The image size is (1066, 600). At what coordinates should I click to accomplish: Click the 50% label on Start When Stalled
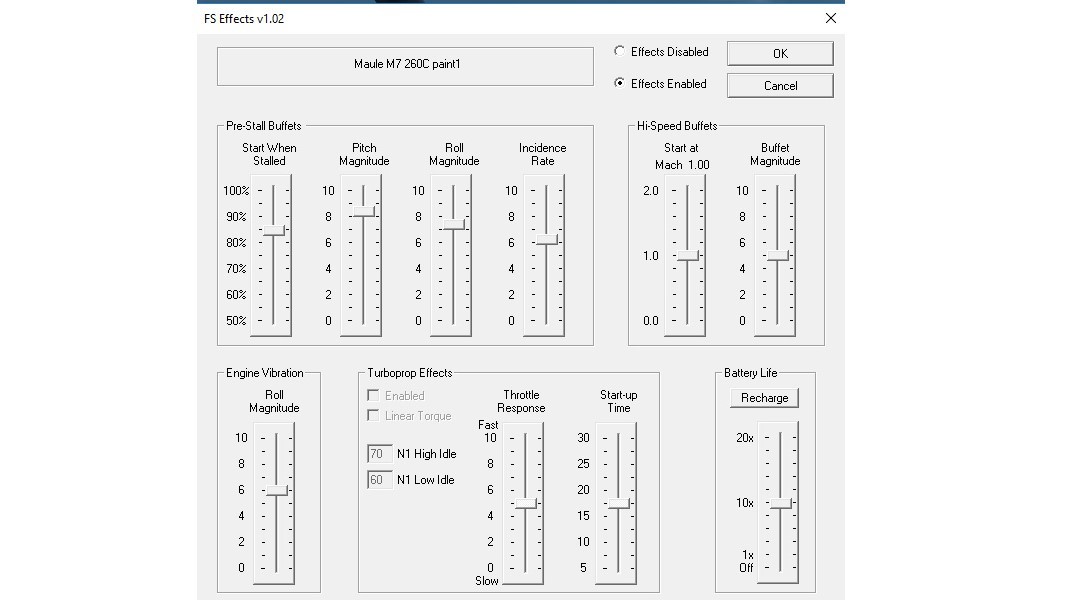coord(236,321)
